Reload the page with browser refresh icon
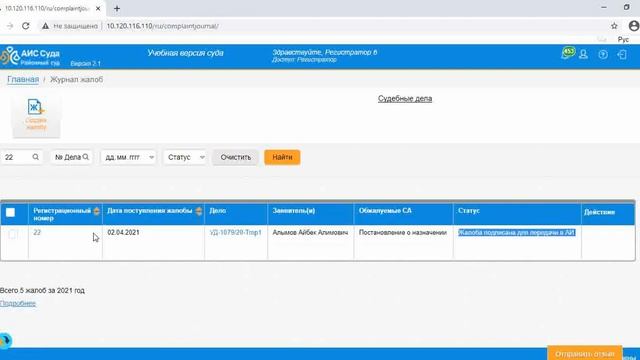 pos(26,26)
